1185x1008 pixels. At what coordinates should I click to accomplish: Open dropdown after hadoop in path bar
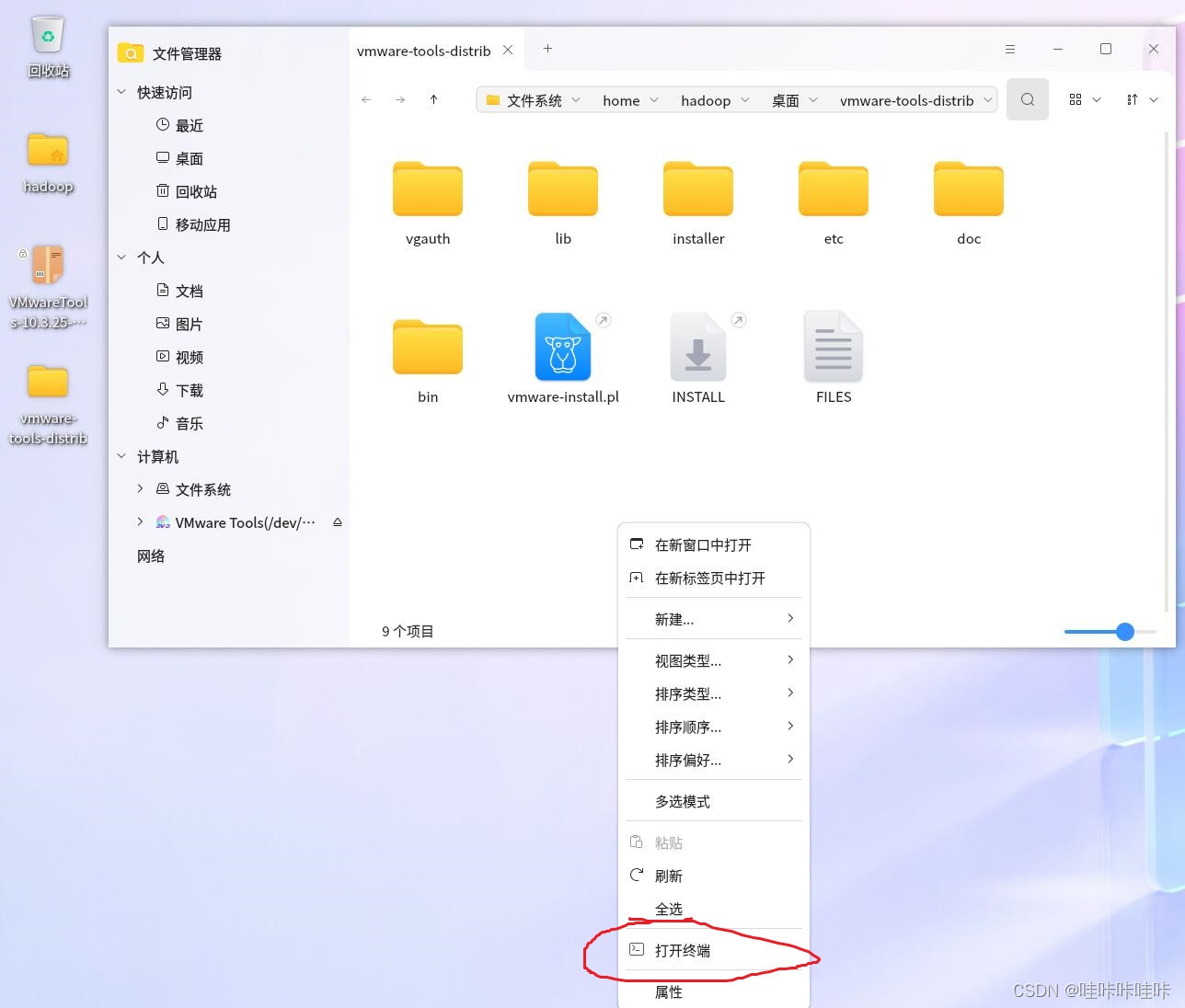[745, 100]
